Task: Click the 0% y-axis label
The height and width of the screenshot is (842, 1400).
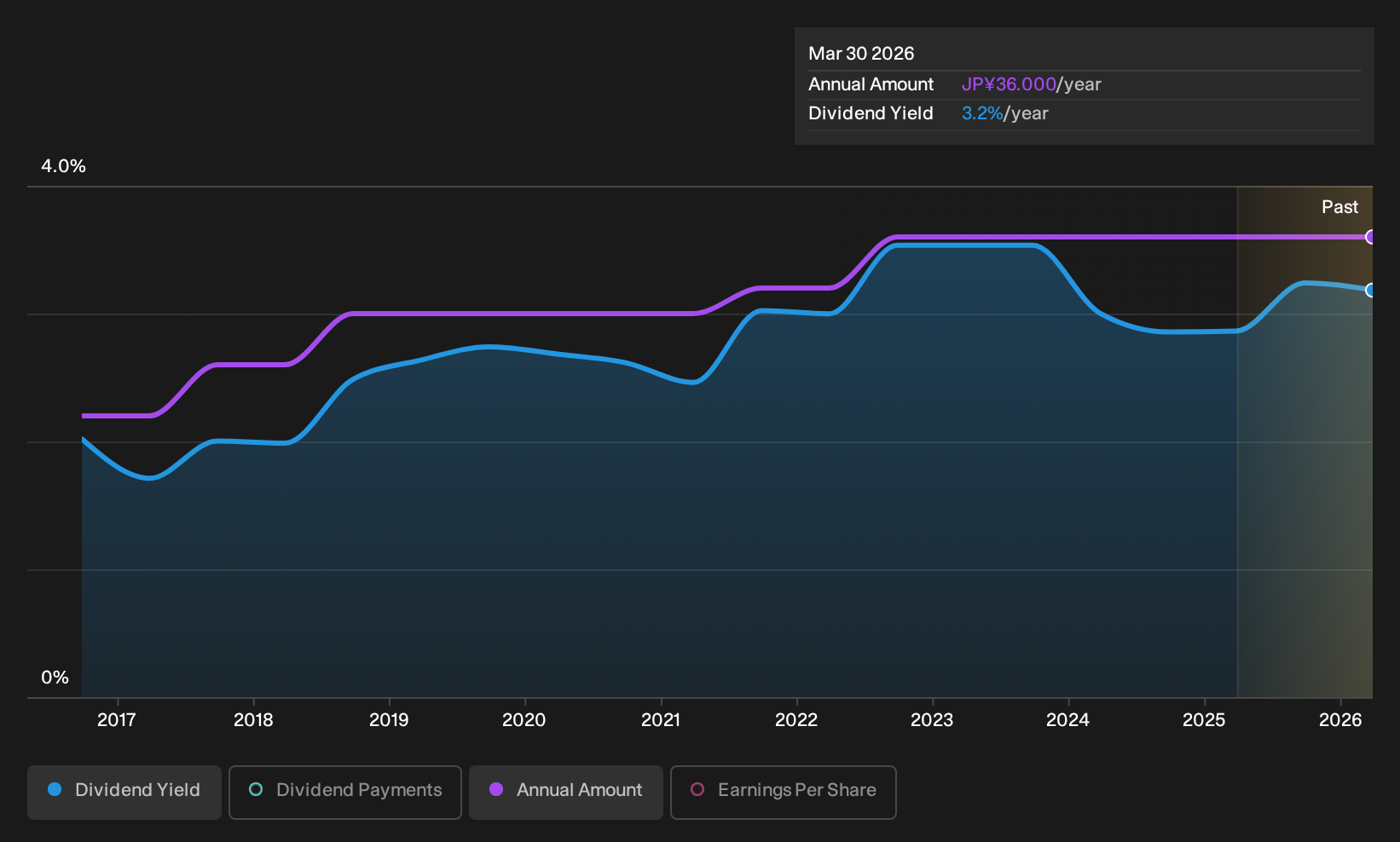Action: [x=55, y=678]
